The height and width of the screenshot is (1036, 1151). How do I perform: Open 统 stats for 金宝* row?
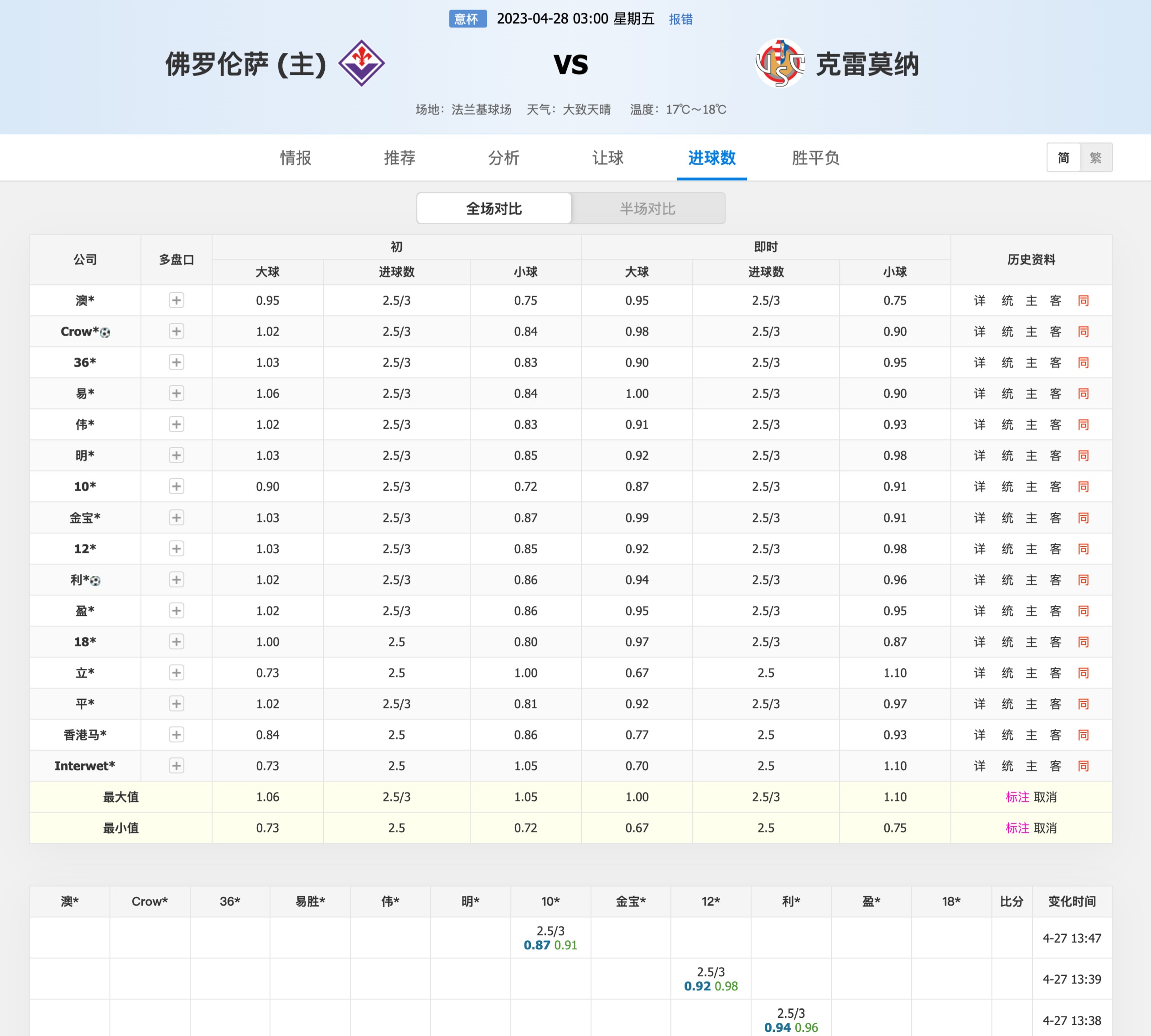(1007, 518)
